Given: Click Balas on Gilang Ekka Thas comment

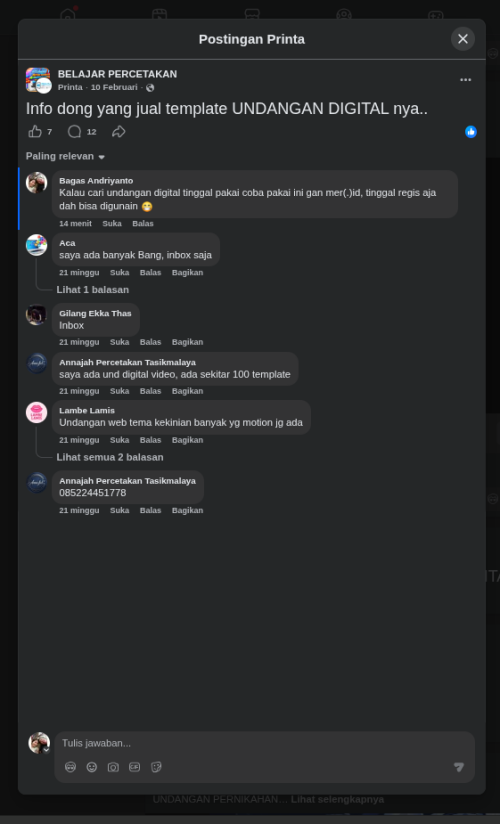Looking at the screenshot, I should click(150, 342).
